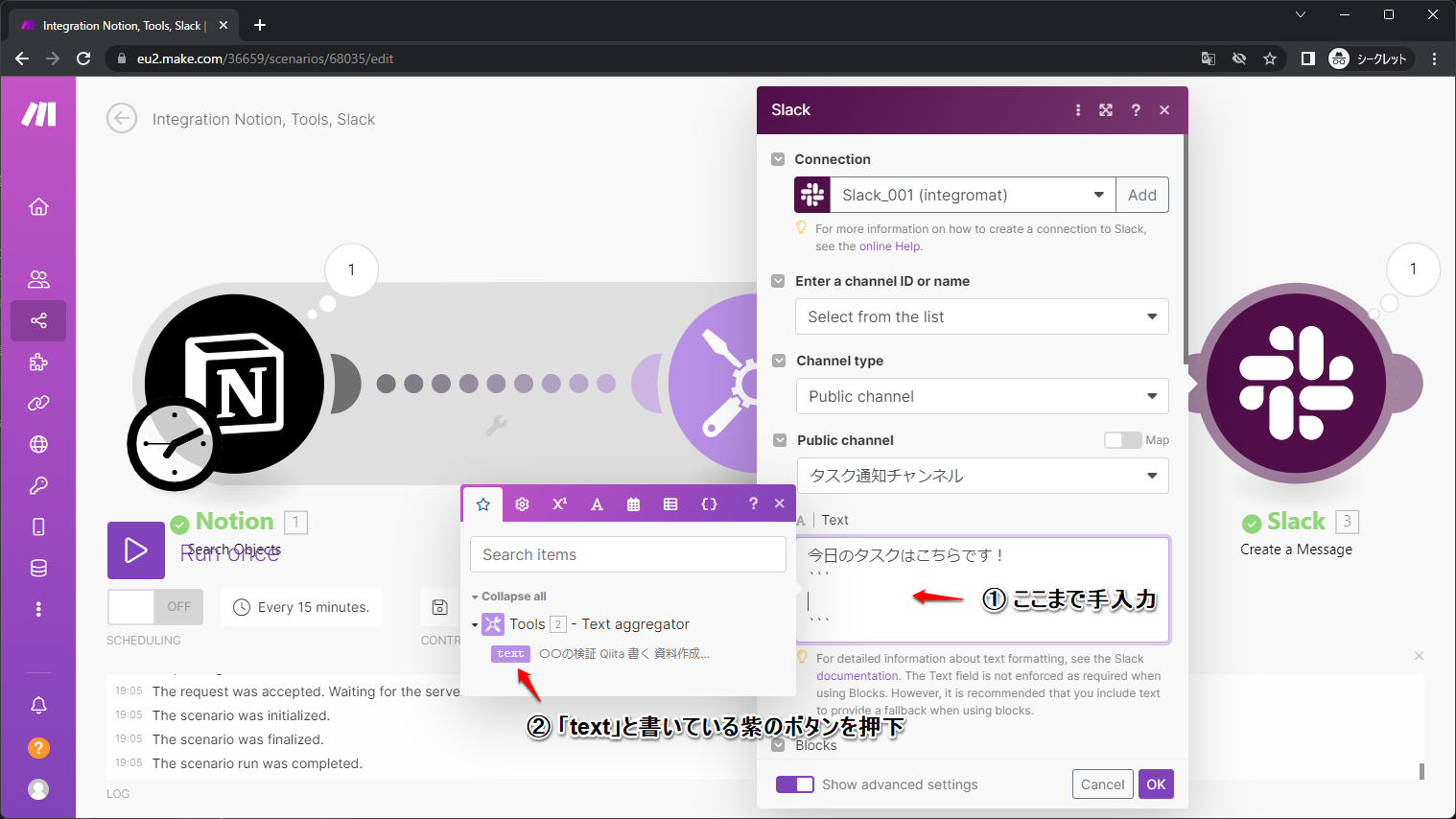Open the Slack_001 connection dropdown
This screenshot has height=819, width=1456.
[973, 195]
